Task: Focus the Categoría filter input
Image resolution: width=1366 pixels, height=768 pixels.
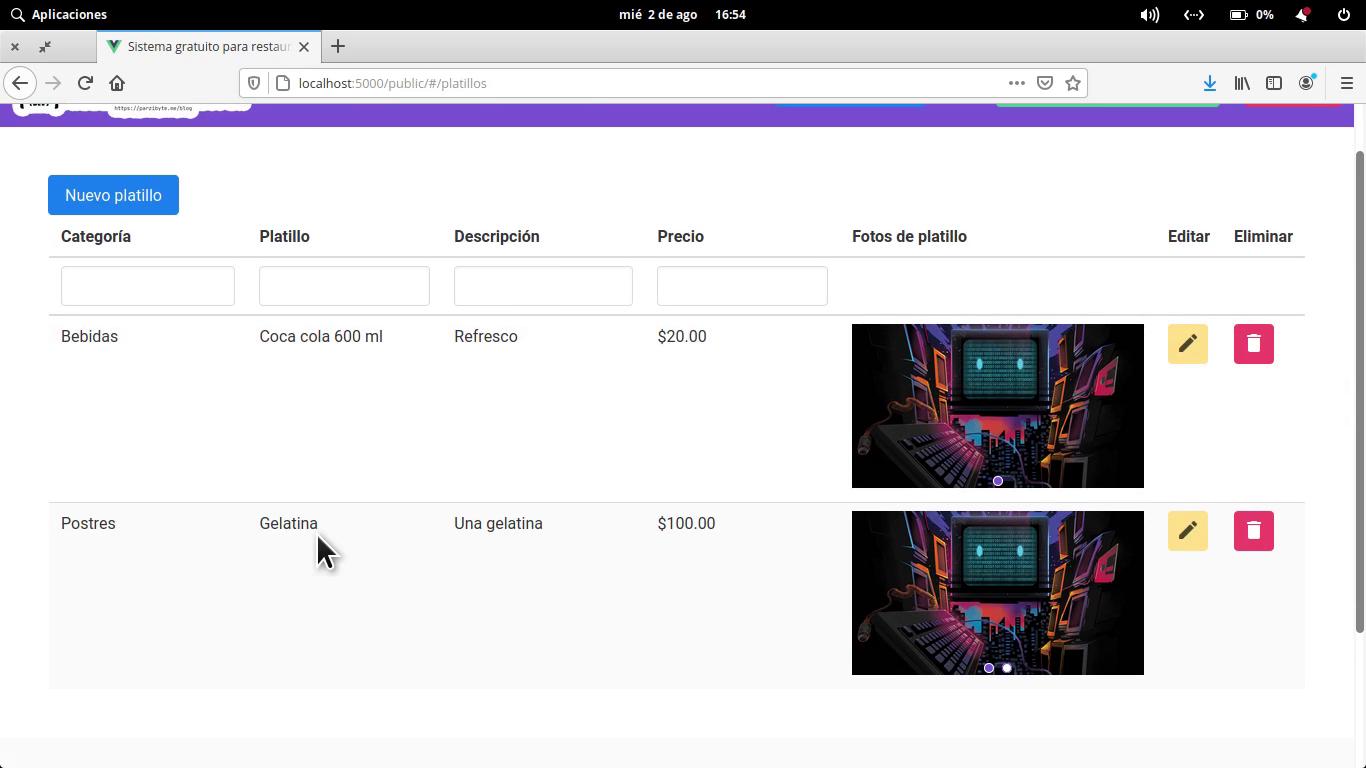Action: pos(147,286)
